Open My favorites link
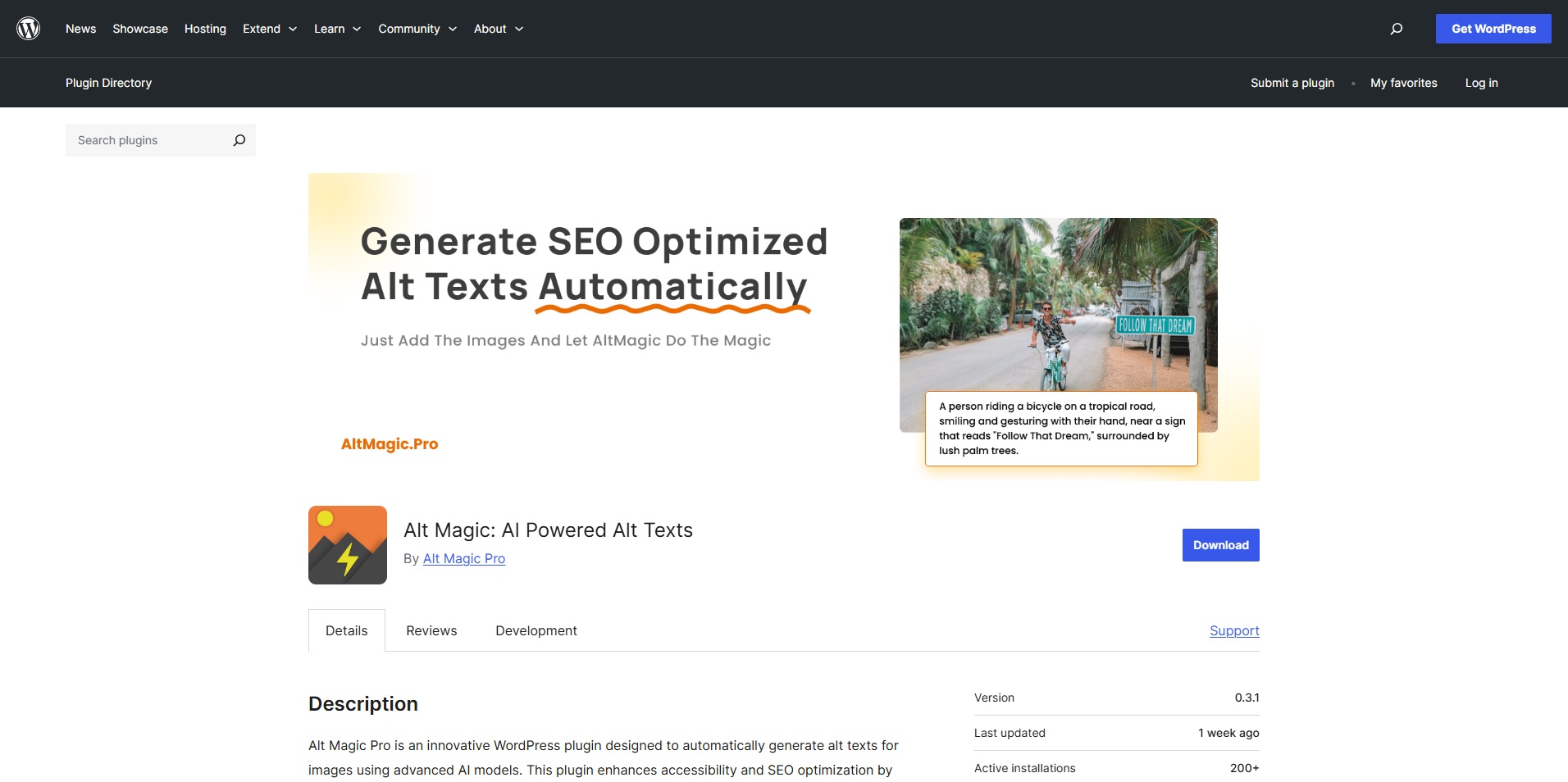Image resolution: width=1568 pixels, height=782 pixels. pyautogui.click(x=1404, y=83)
